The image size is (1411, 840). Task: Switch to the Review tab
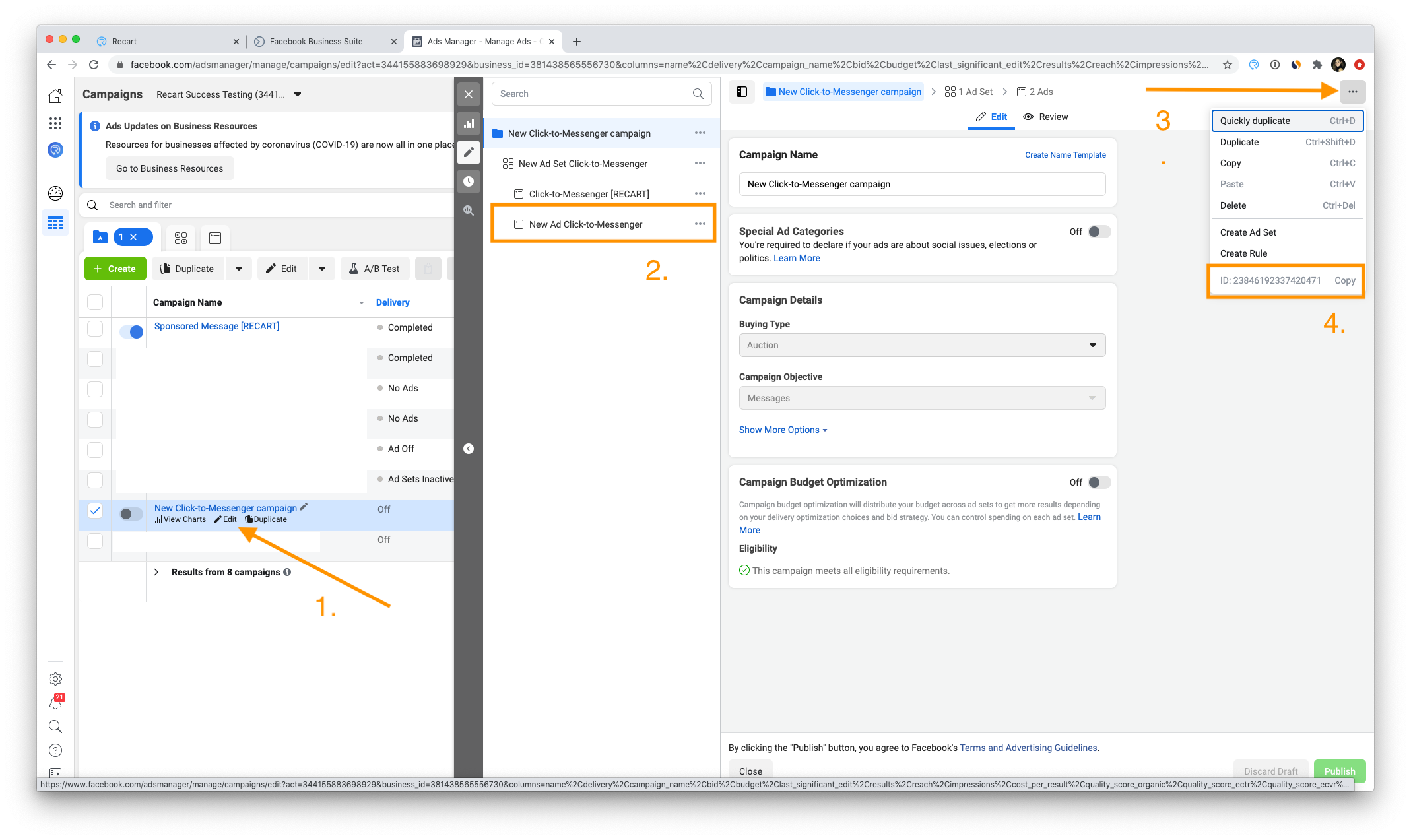click(1045, 117)
